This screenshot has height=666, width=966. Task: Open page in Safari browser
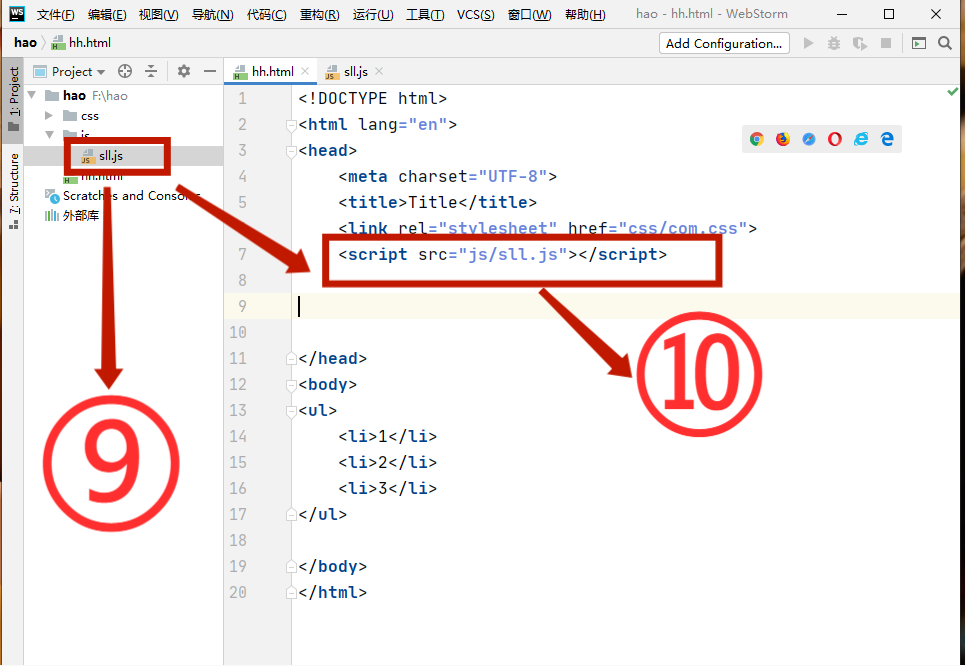809,139
